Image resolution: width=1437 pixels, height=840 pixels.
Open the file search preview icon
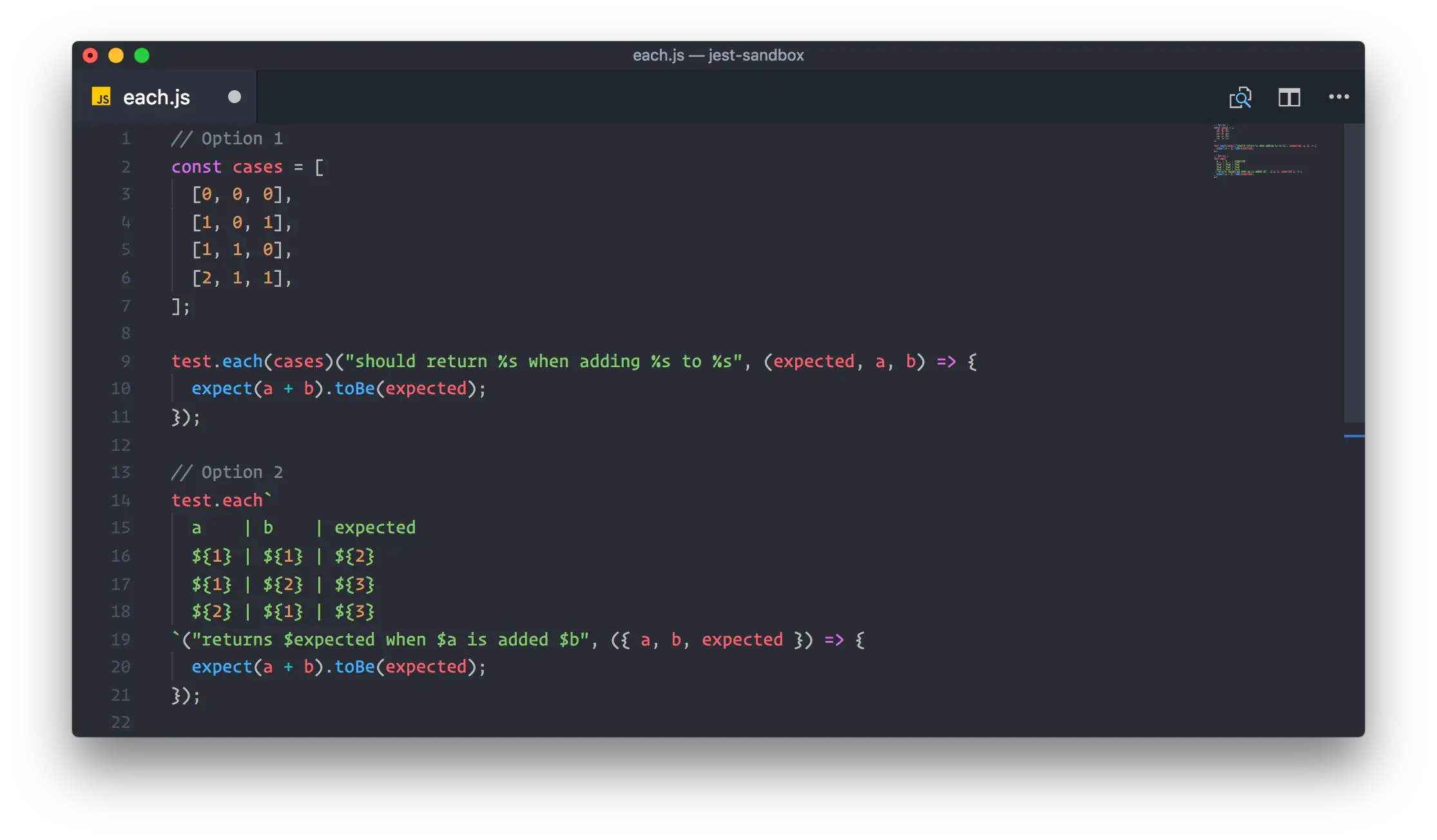tap(1240, 97)
